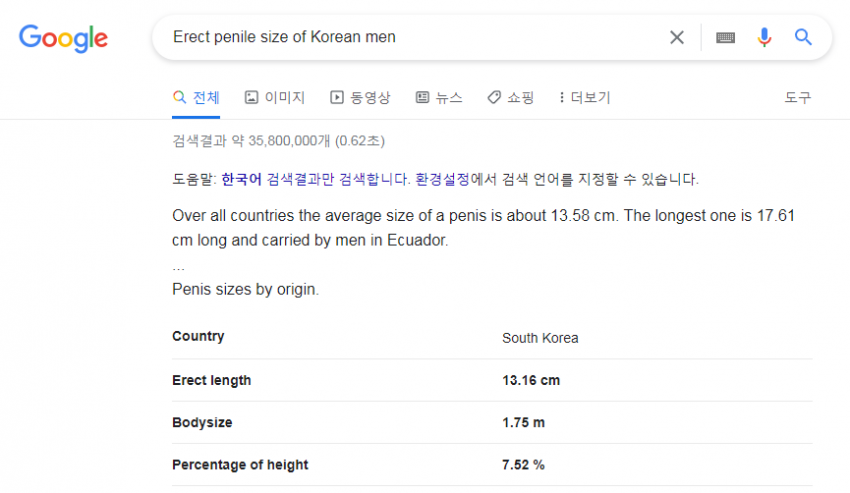This screenshot has height=493, width=850.
Task: Open the 쇼핑 tab
Action: point(511,98)
